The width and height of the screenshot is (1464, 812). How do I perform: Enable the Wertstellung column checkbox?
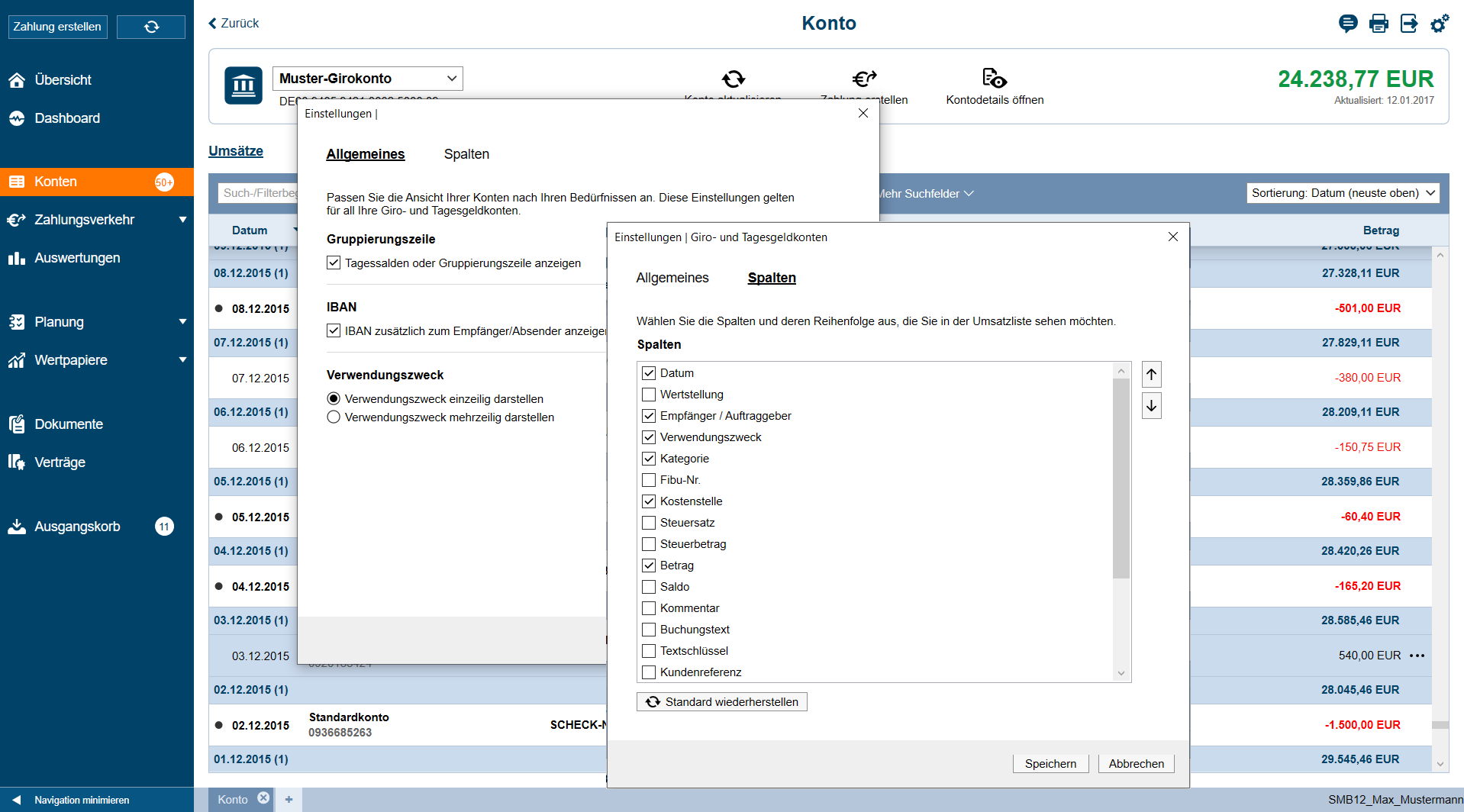pos(649,395)
